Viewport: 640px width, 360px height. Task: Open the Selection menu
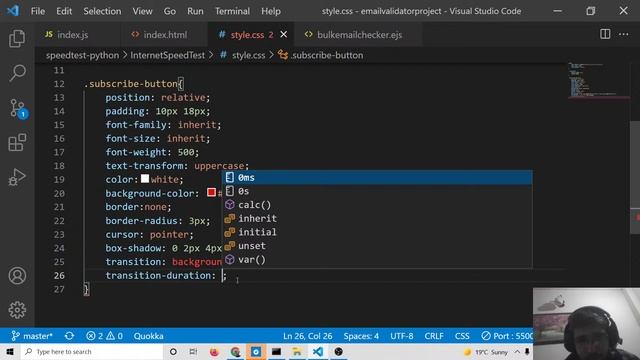click(102, 11)
